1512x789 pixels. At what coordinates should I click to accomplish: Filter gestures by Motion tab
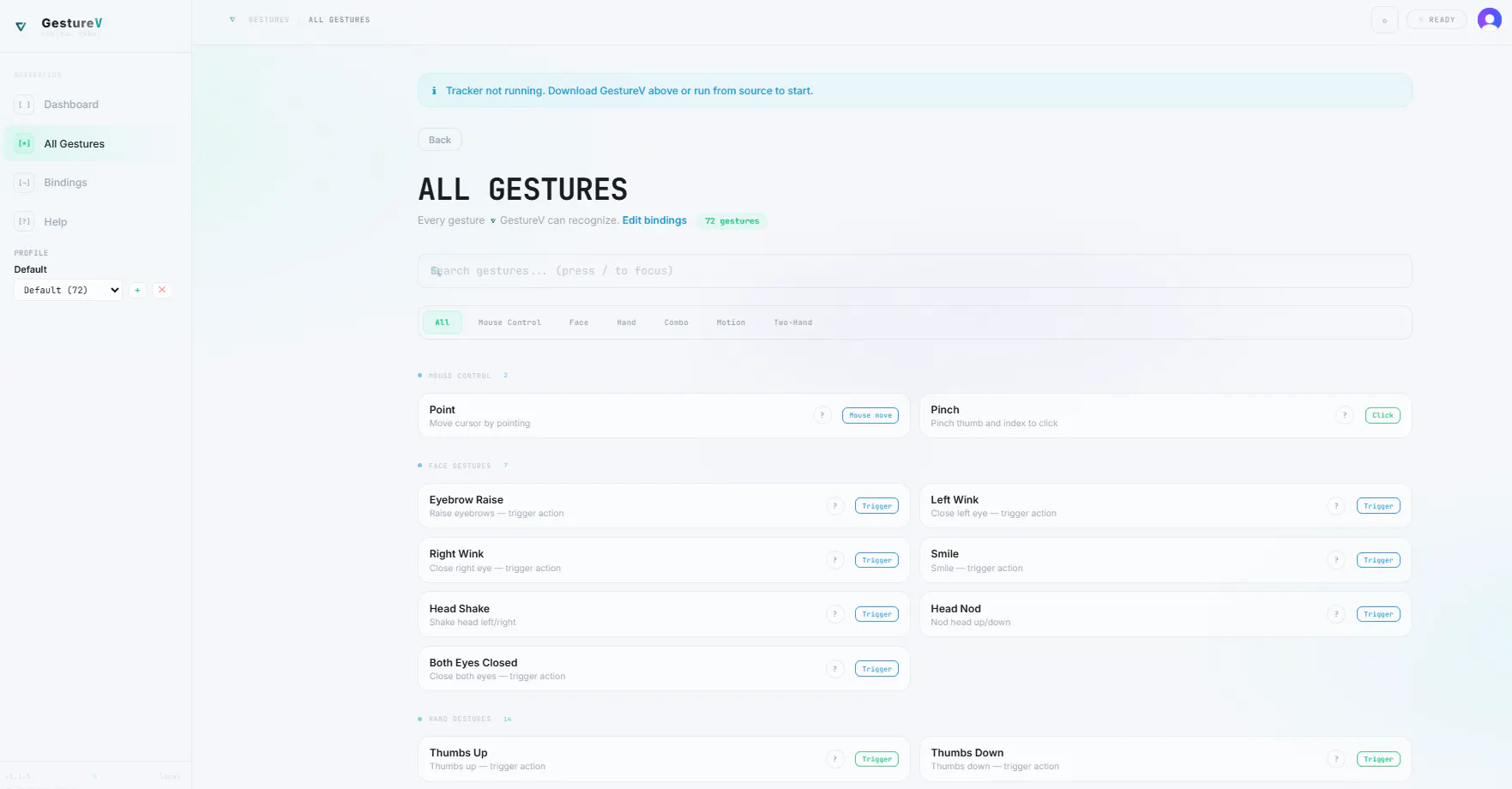[x=731, y=322]
